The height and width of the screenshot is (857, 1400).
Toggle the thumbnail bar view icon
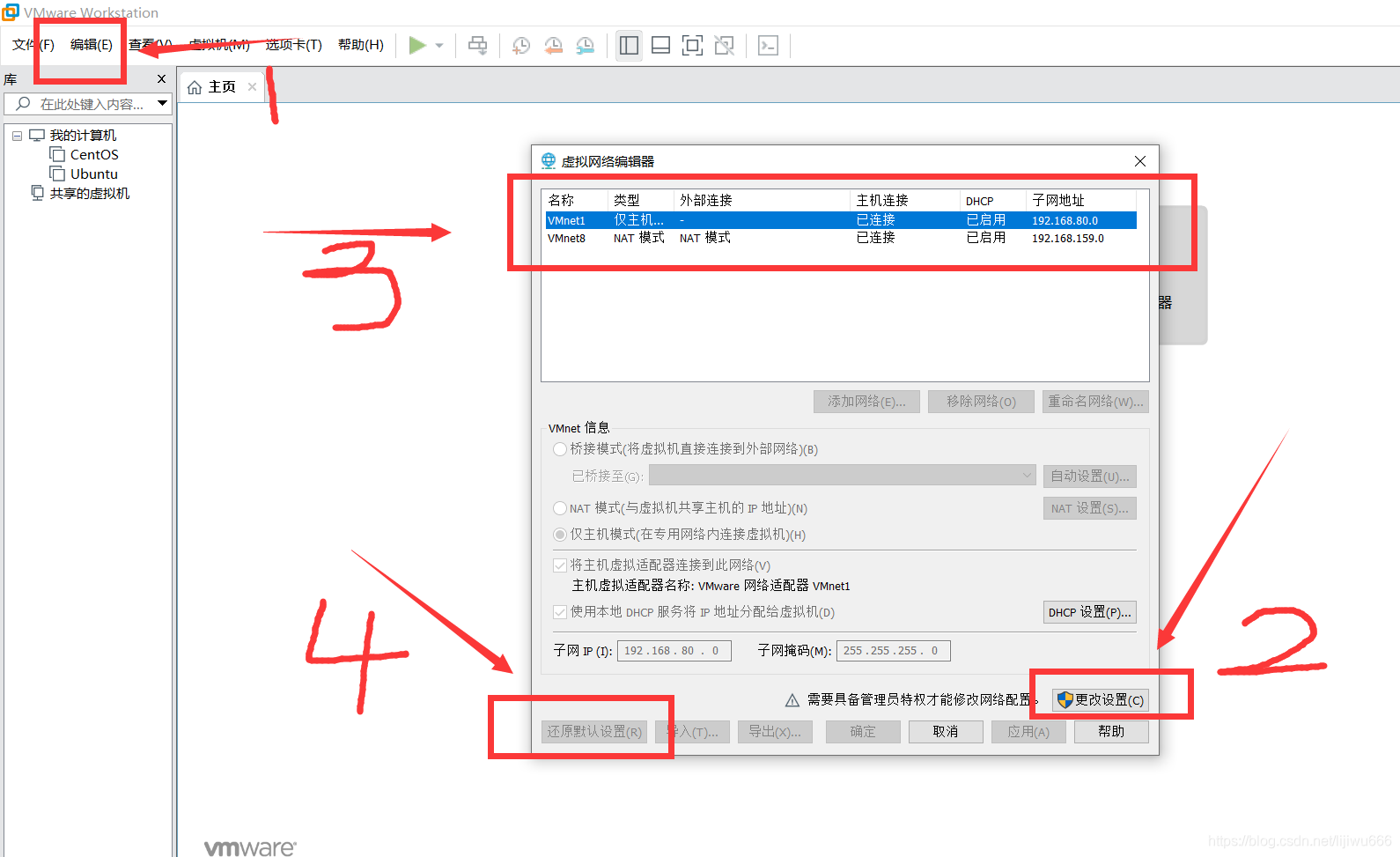[x=660, y=45]
